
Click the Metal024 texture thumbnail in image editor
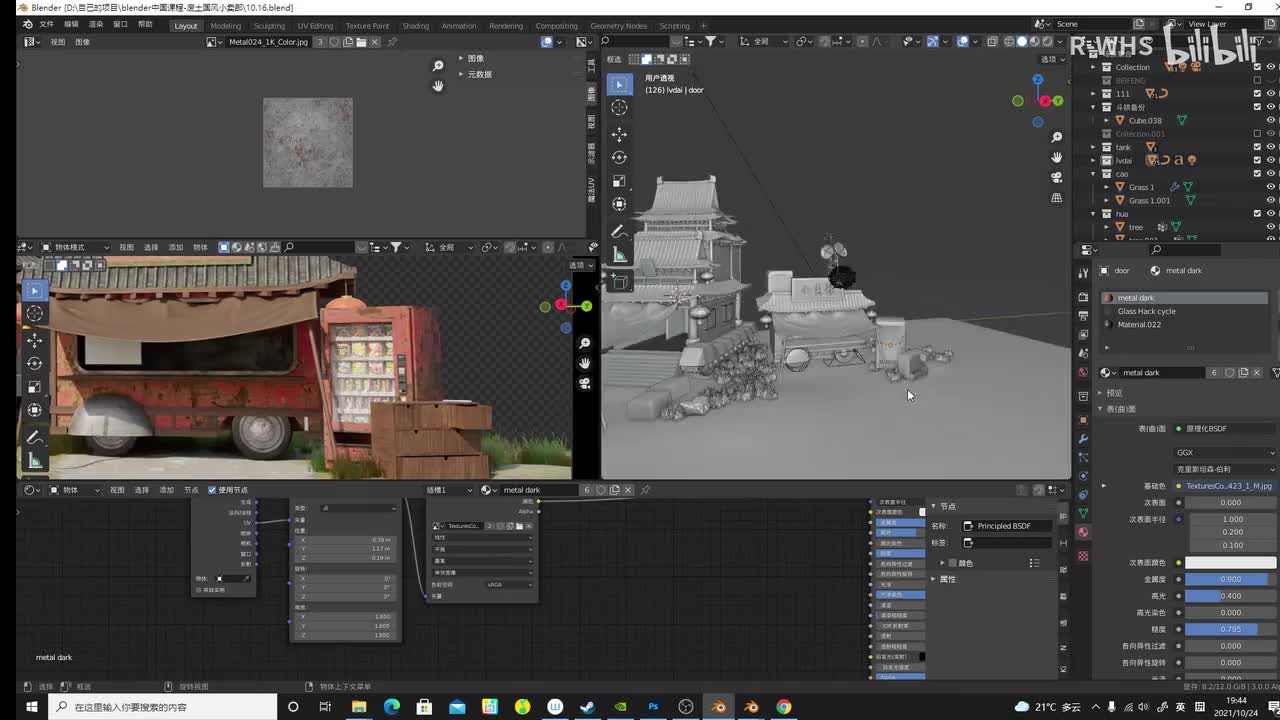pyautogui.click(x=308, y=143)
